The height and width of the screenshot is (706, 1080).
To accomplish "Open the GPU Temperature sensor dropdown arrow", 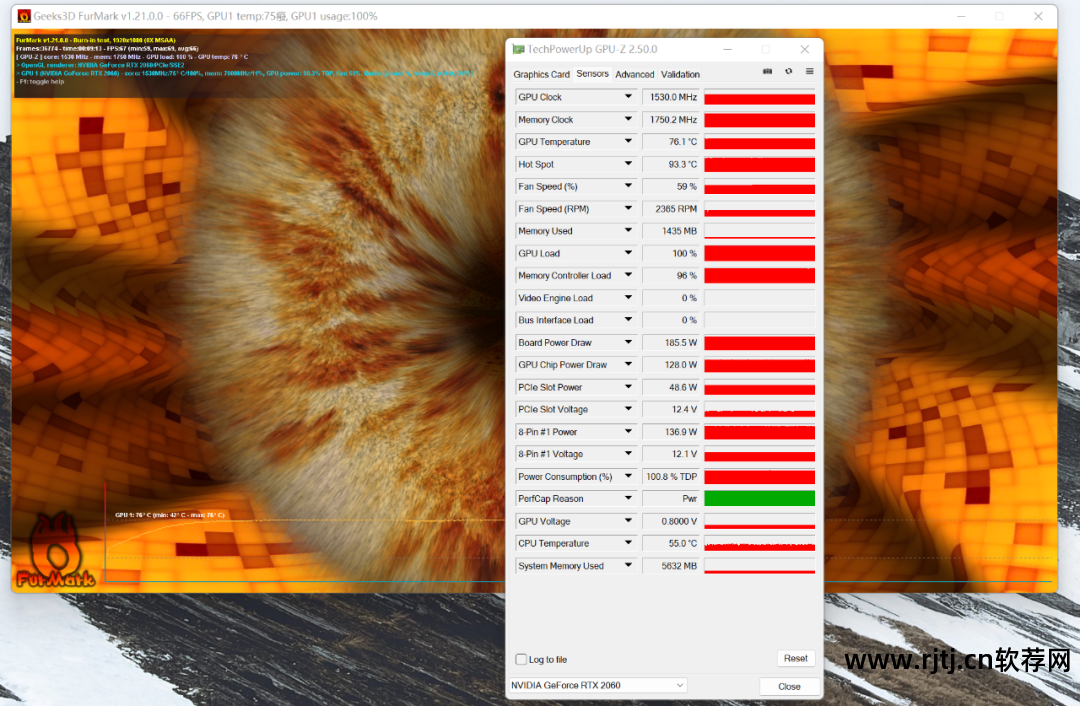I will (x=628, y=141).
